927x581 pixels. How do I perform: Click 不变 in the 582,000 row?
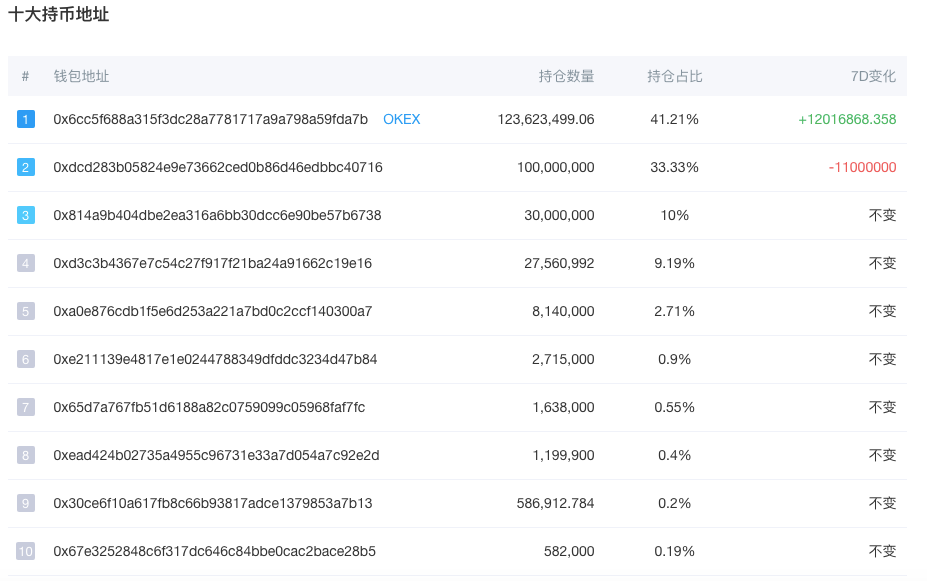point(883,551)
